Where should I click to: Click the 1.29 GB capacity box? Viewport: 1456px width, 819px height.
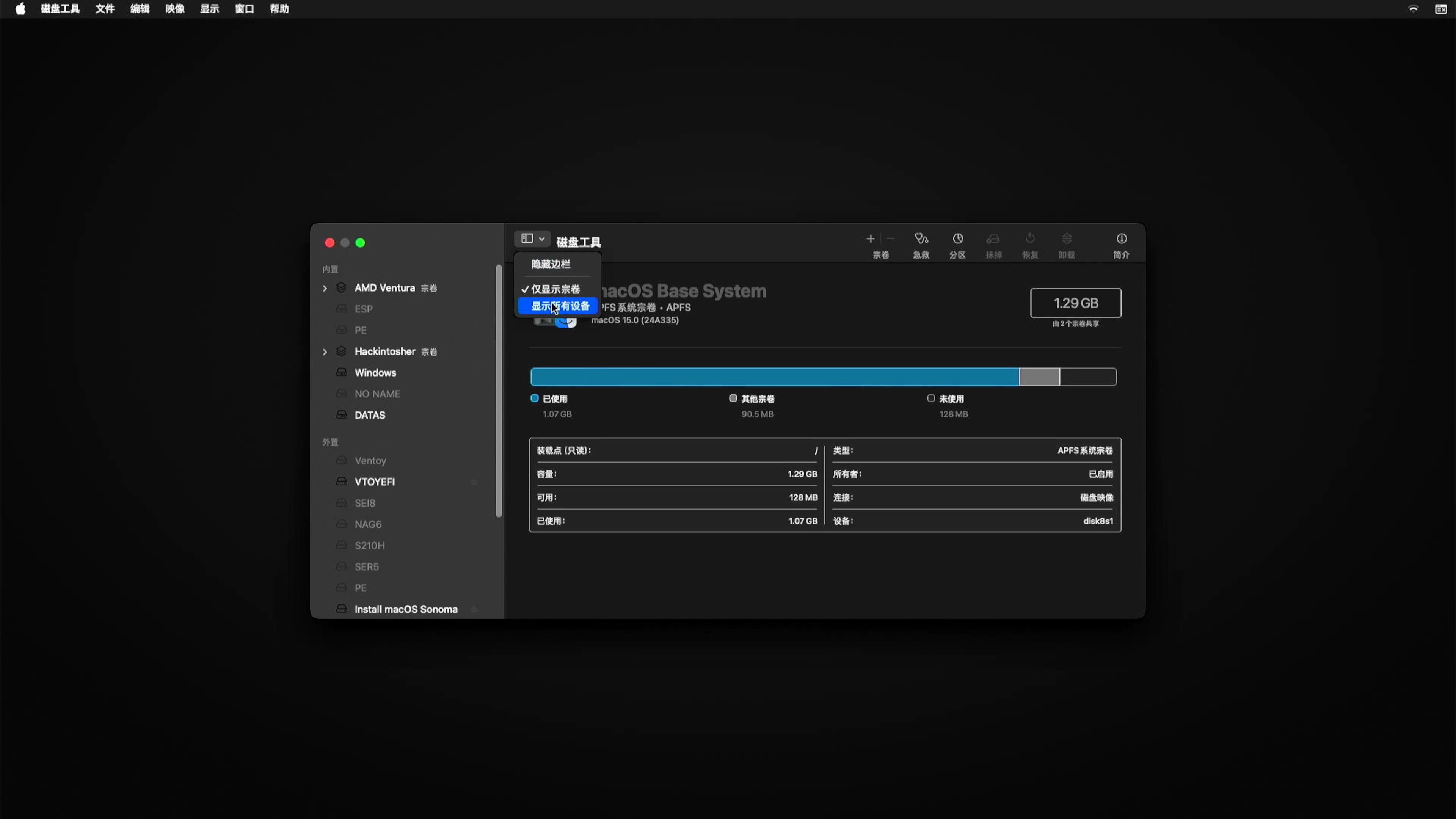[1076, 303]
